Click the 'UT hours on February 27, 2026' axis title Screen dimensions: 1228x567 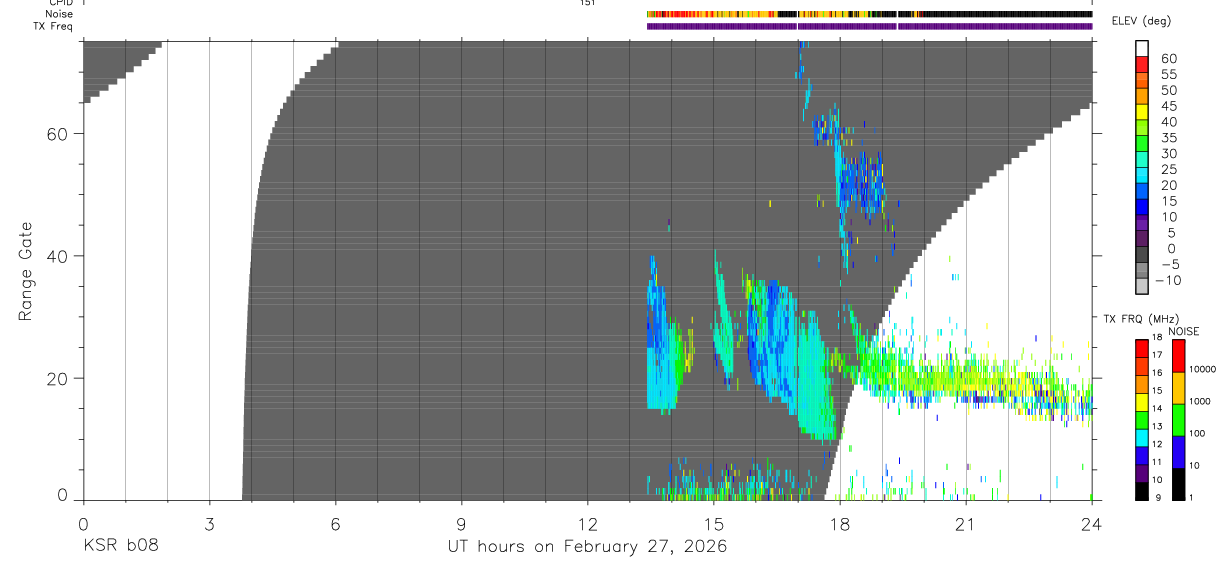pos(587,547)
